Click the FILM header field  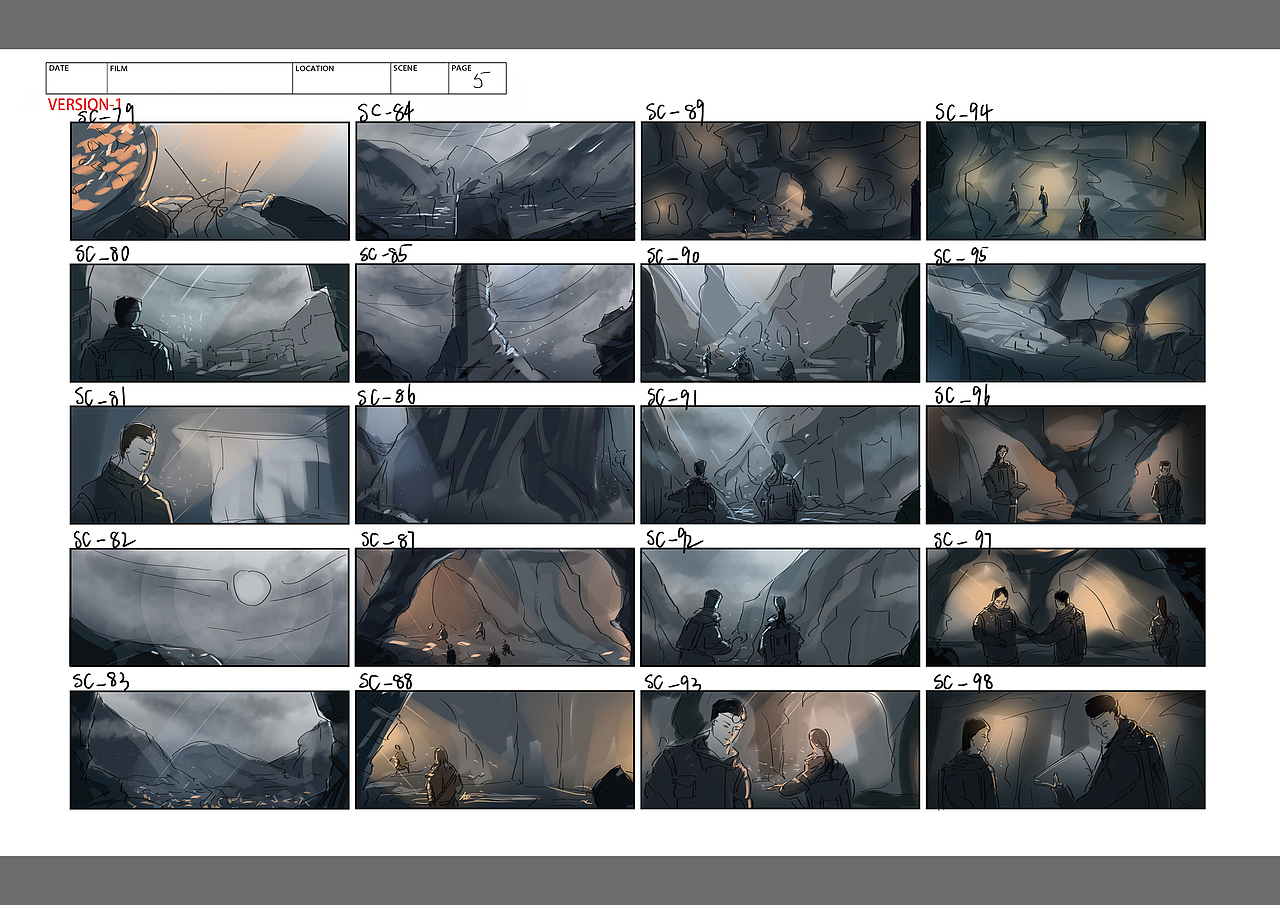tap(200, 78)
